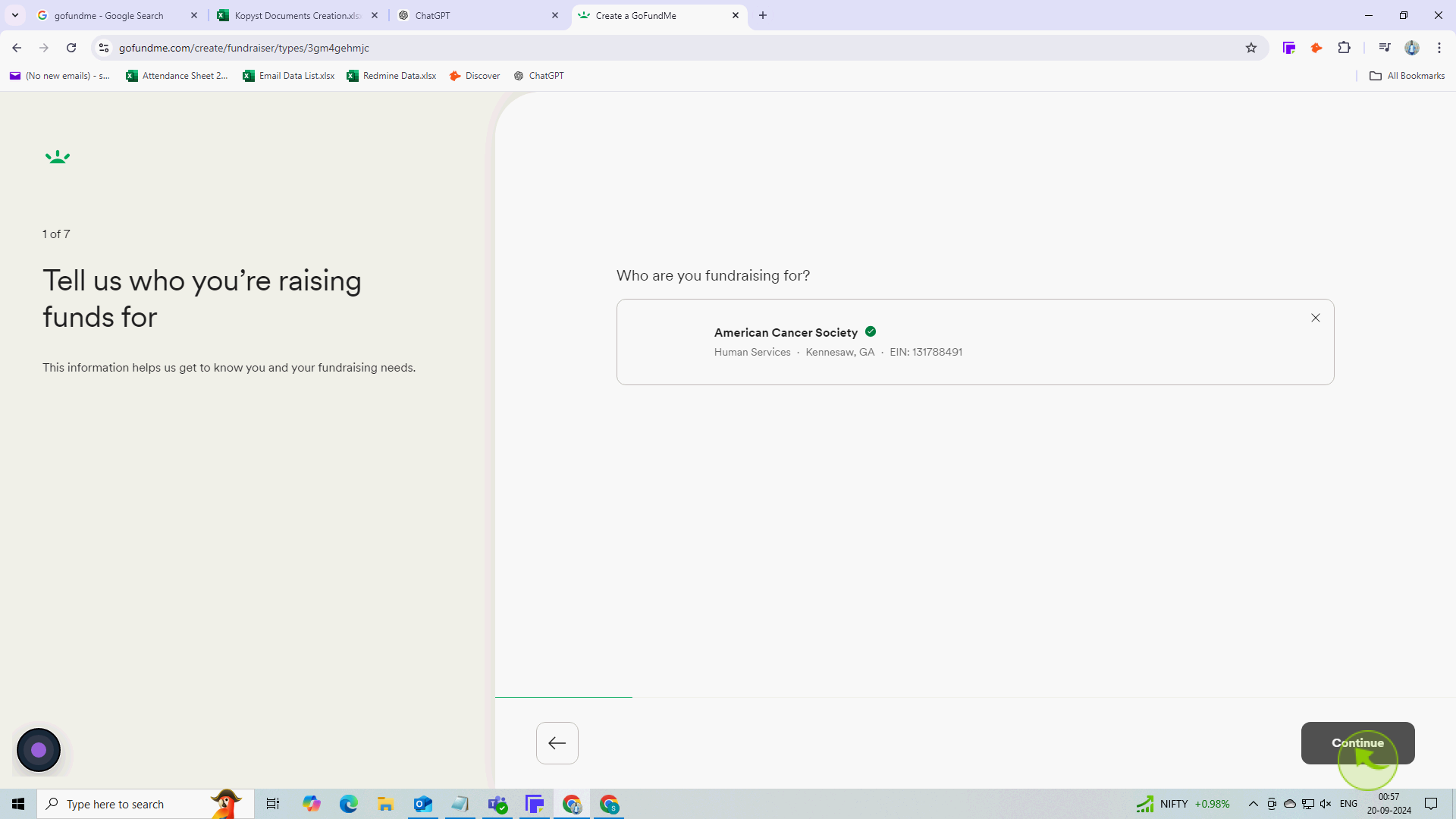Switch to gofundme - Google Search tab

pyautogui.click(x=108, y=15)
